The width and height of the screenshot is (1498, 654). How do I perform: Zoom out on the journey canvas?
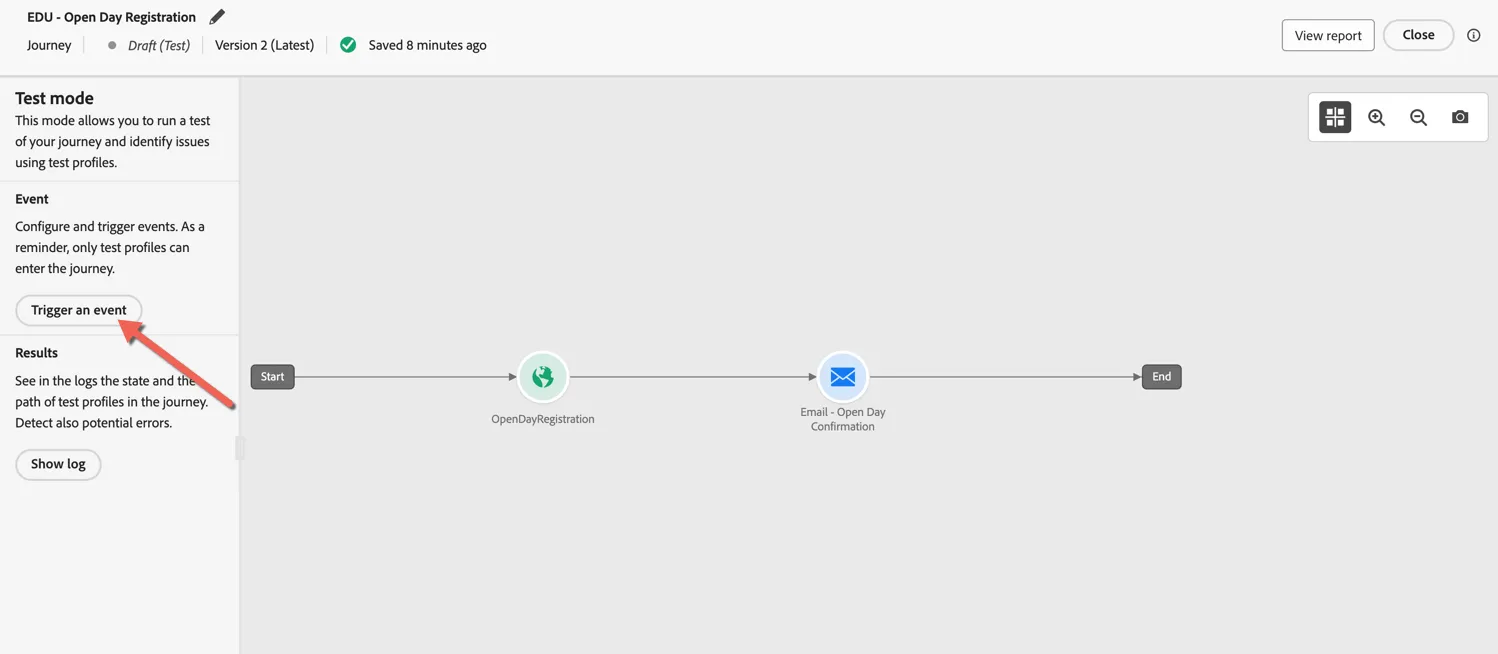(1418, 117)
